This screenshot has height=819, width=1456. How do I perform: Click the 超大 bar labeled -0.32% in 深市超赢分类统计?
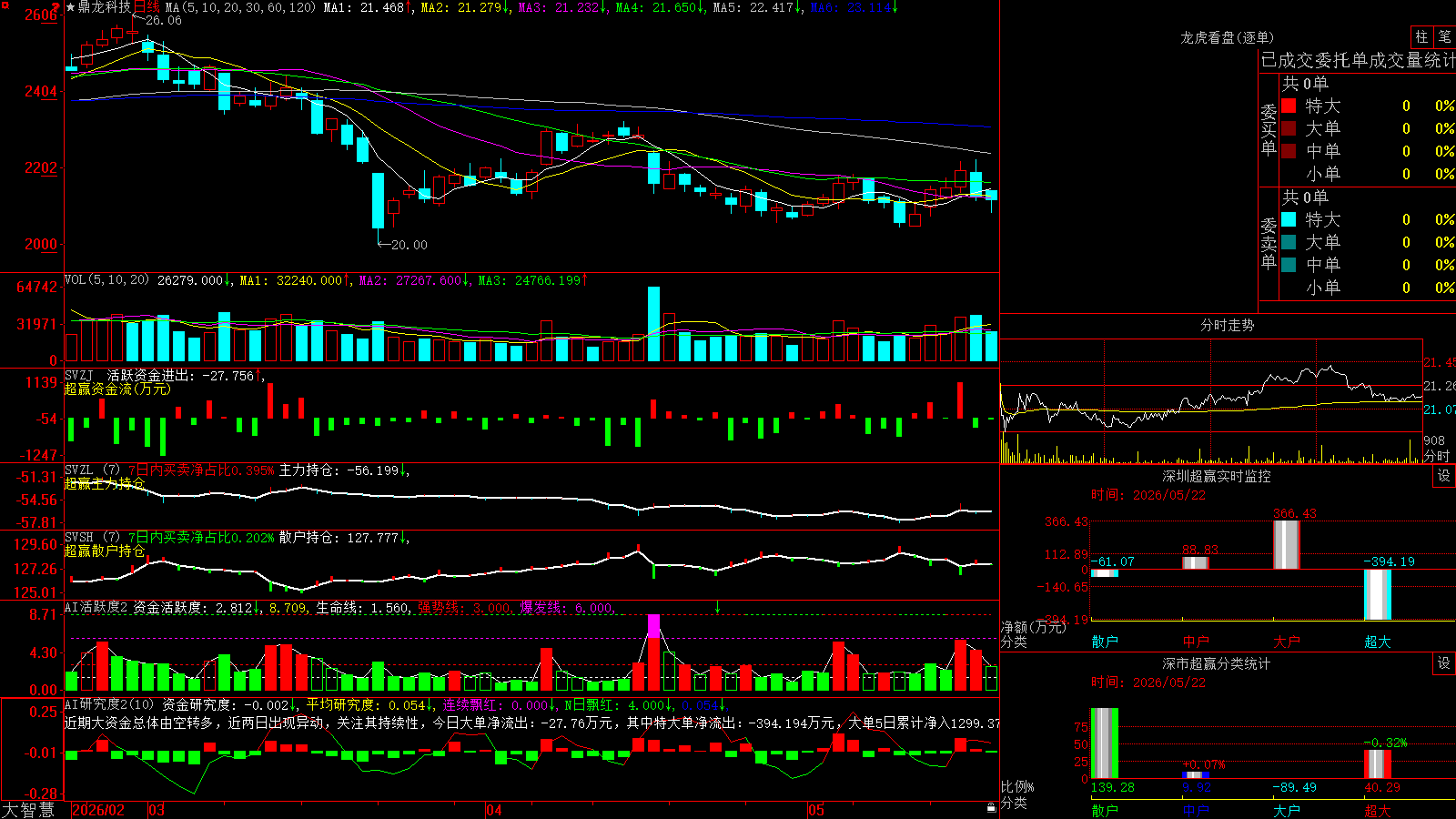pos(1378,763)
